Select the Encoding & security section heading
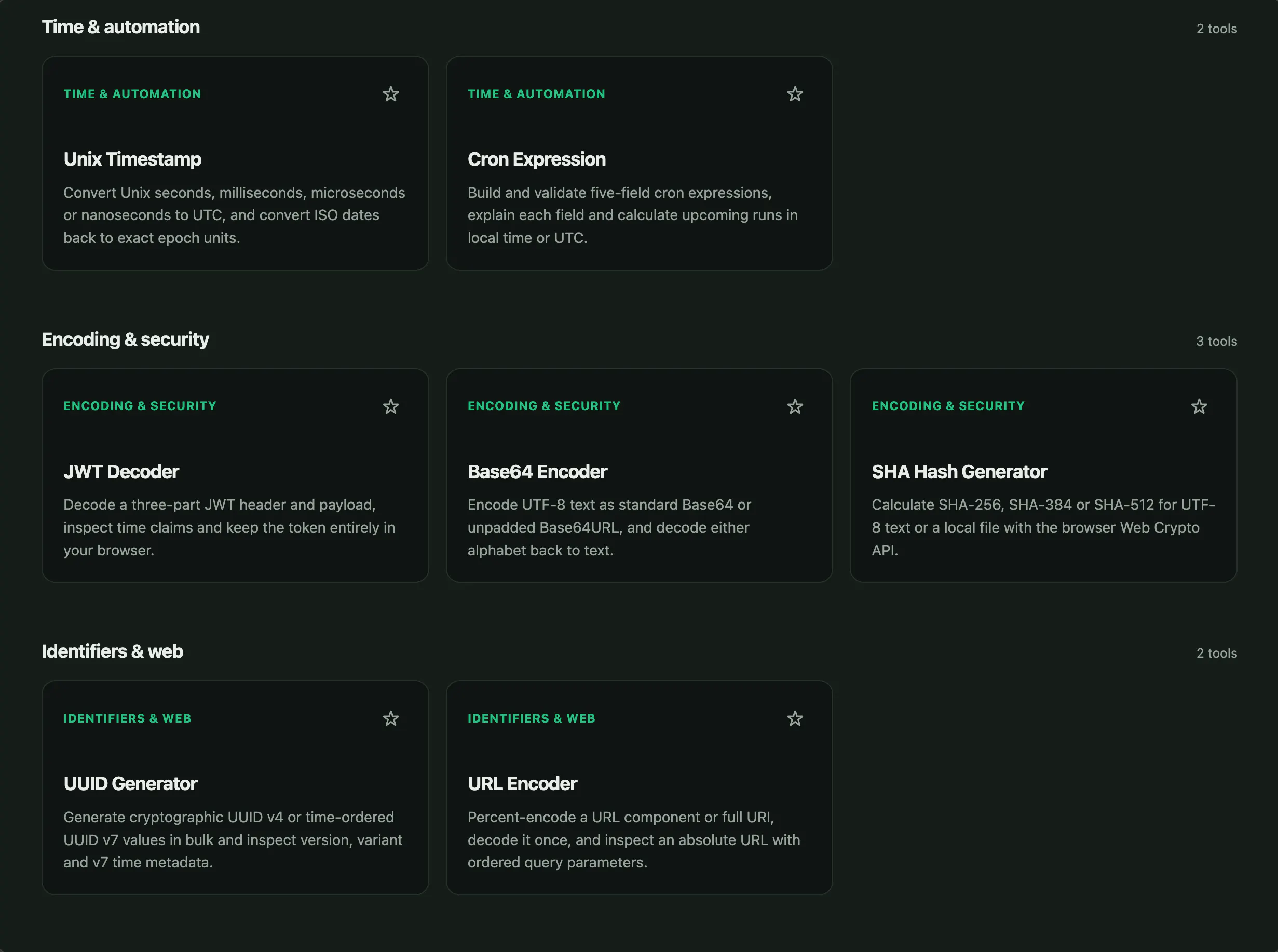 coord(126,339)
